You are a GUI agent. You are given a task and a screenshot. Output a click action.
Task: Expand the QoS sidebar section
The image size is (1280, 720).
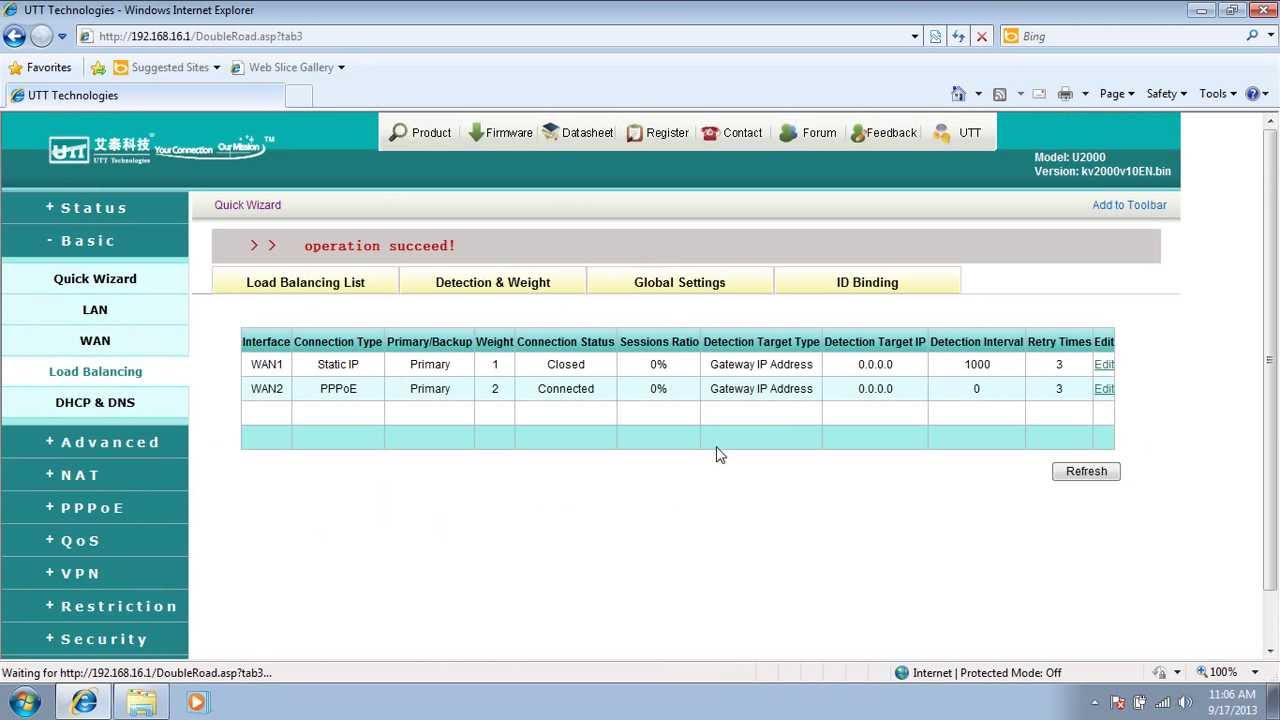[94, 540]
